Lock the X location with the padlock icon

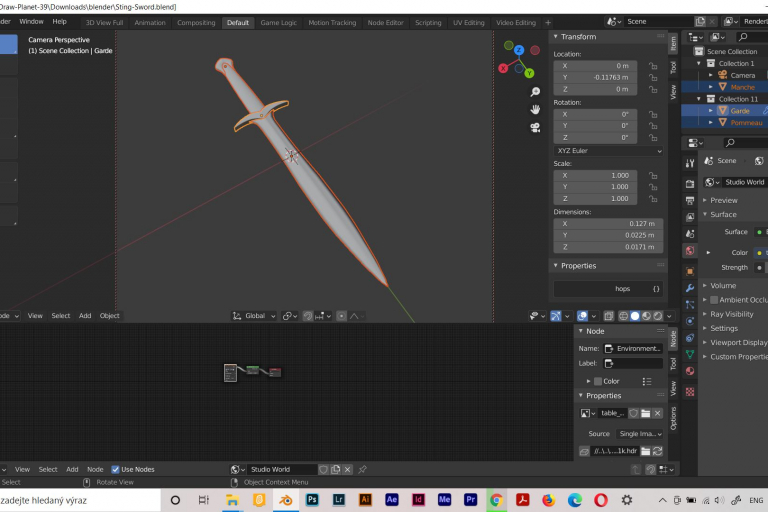point(652,66)
